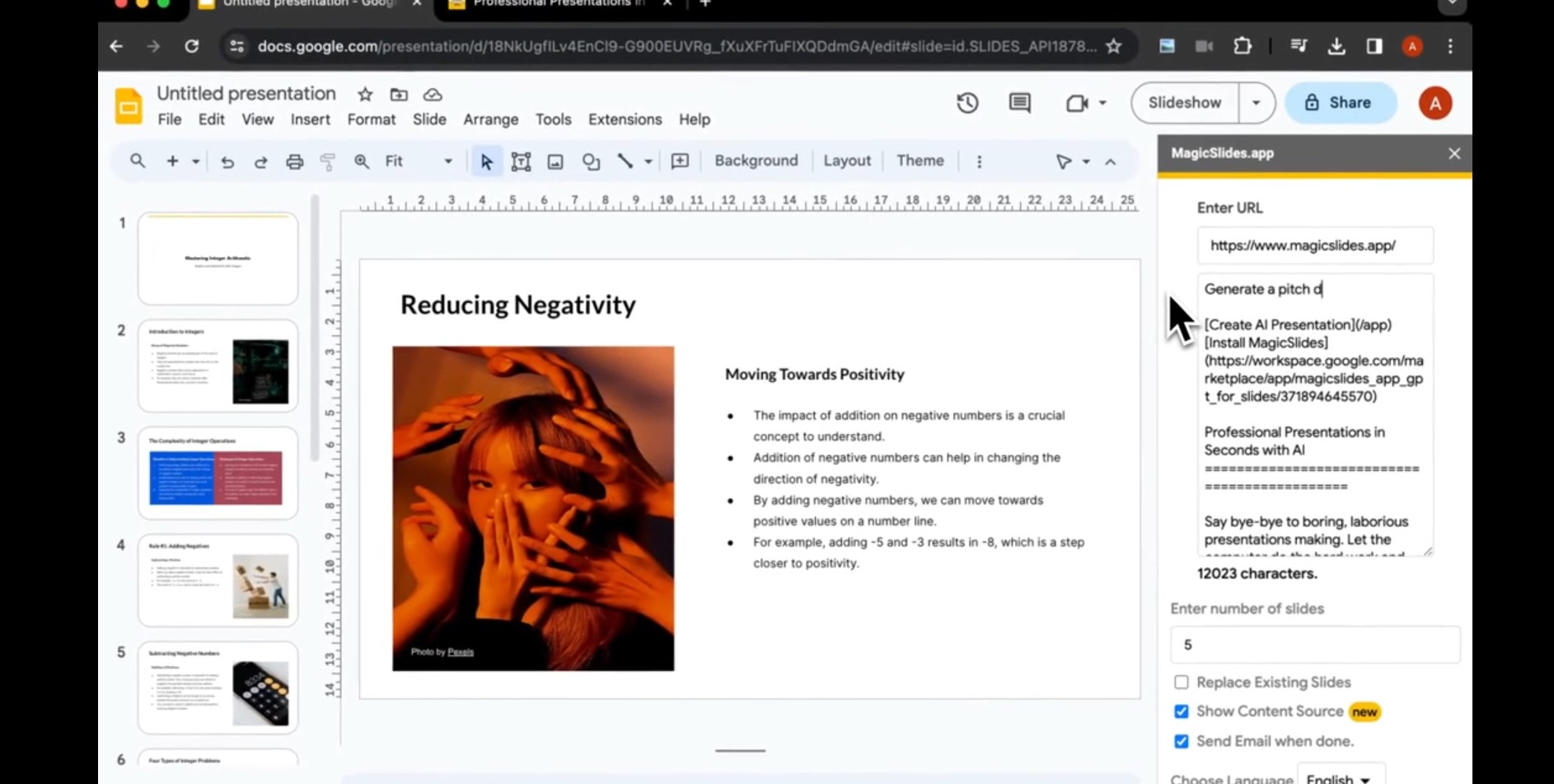Screen dimensions: 1554x784
Task: Click the pointer mode icon
Action: point(1064,161)
